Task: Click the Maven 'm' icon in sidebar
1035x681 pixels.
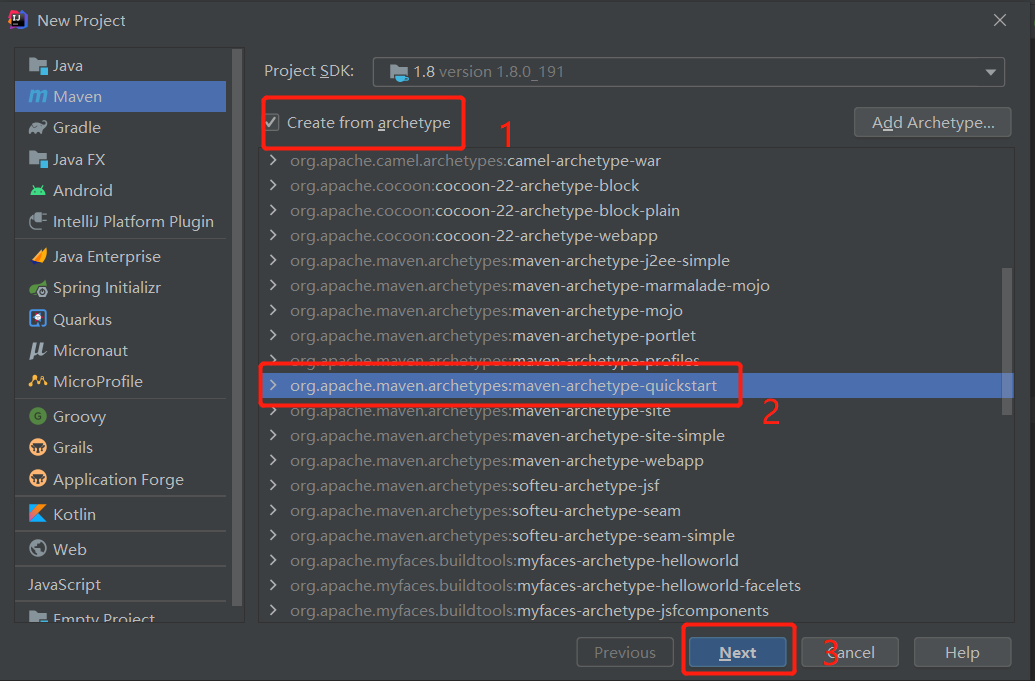Action: point(38,96)
